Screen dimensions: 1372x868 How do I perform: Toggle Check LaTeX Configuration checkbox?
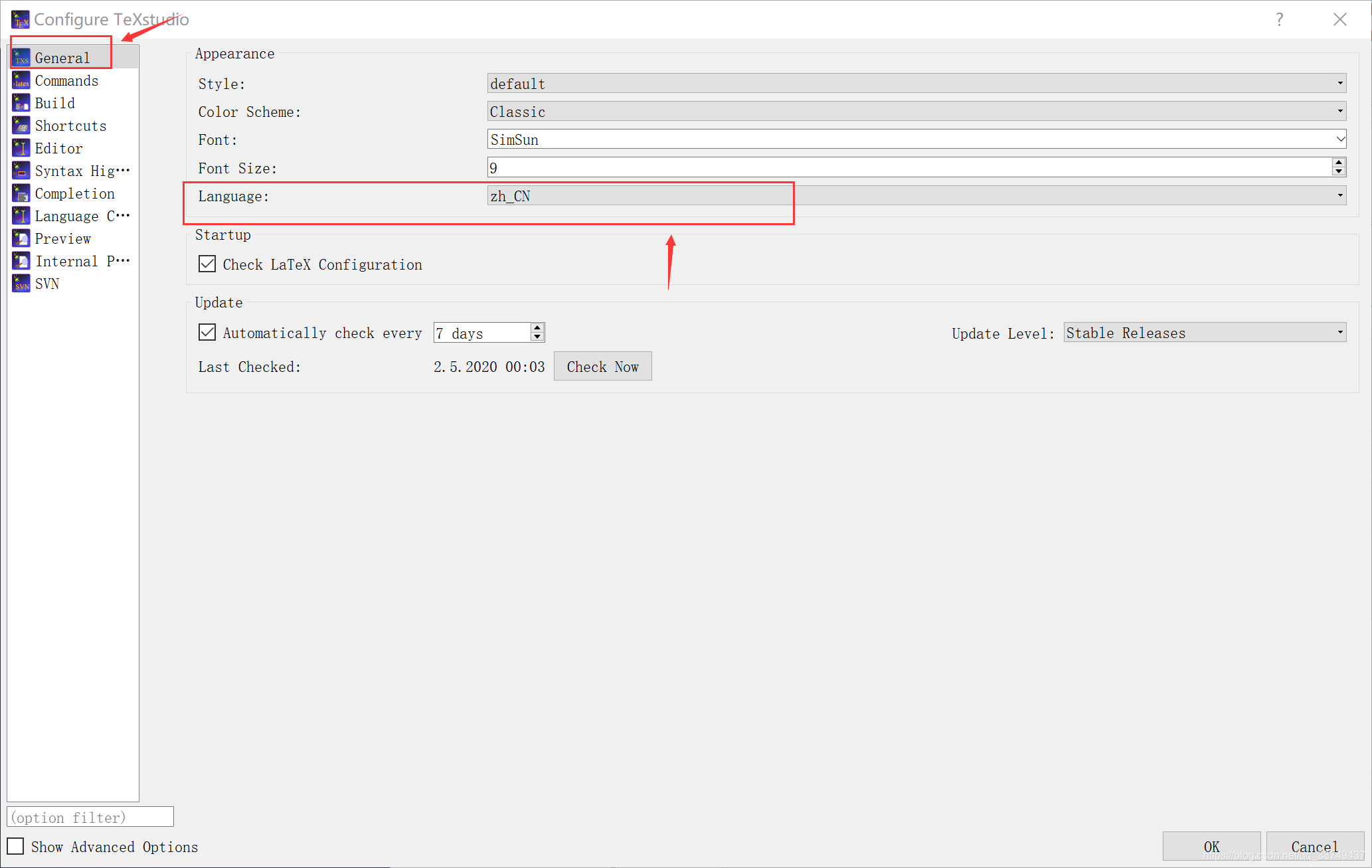tap(207, 264)
